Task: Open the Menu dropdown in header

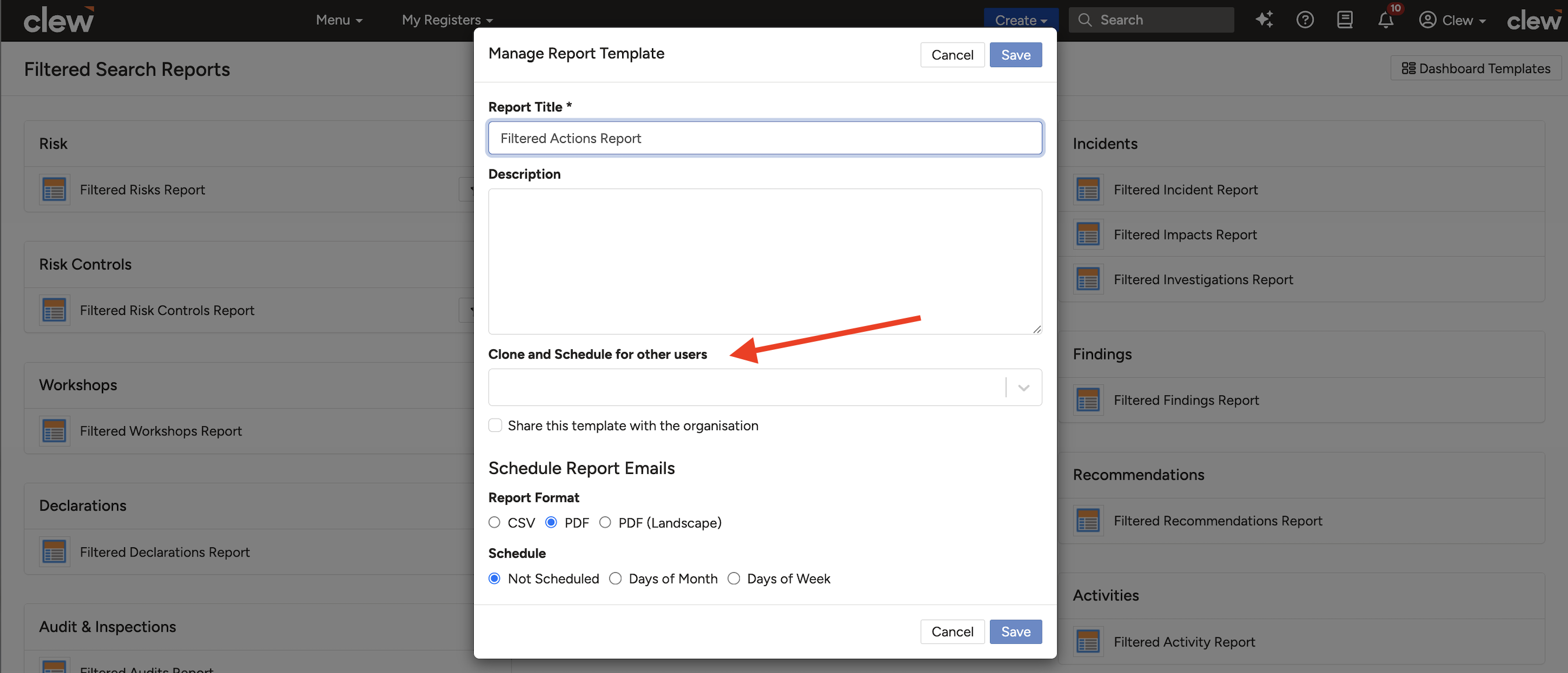Action: [x=339, y=19]
